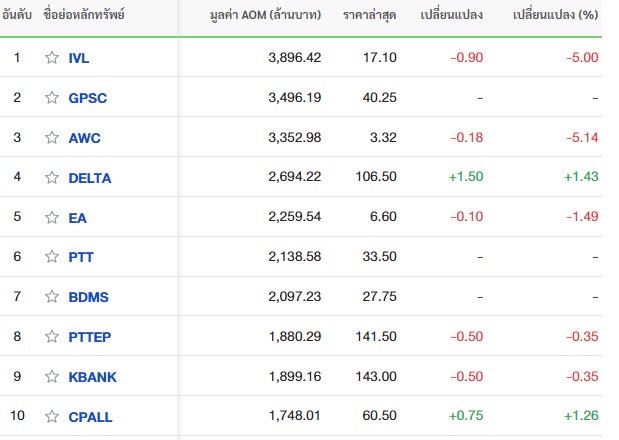Viewport: 619px width, 440px height.
Task: Add GPSC to favorites with star
Action: coord(52,98)
